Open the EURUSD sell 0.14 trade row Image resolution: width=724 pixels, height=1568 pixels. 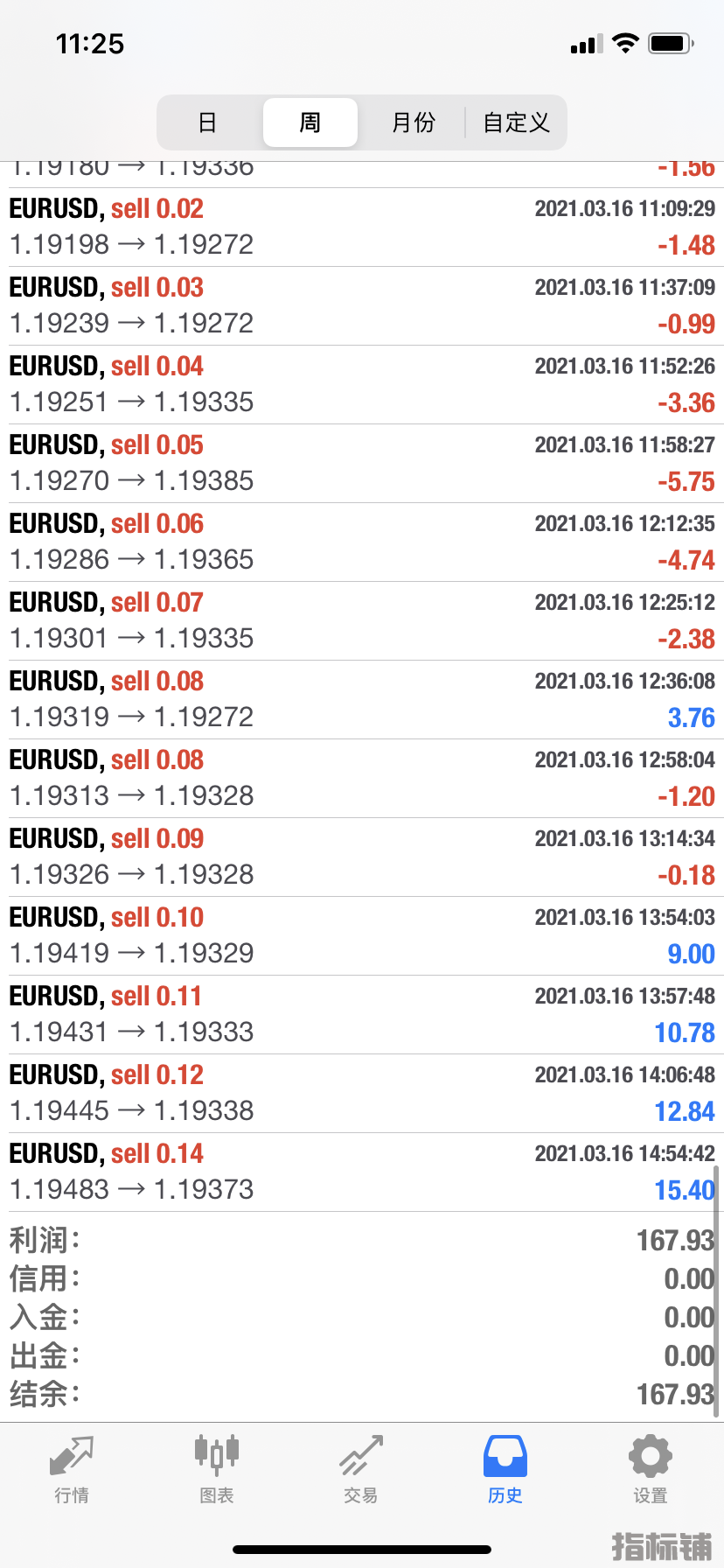click(362, 1172)
